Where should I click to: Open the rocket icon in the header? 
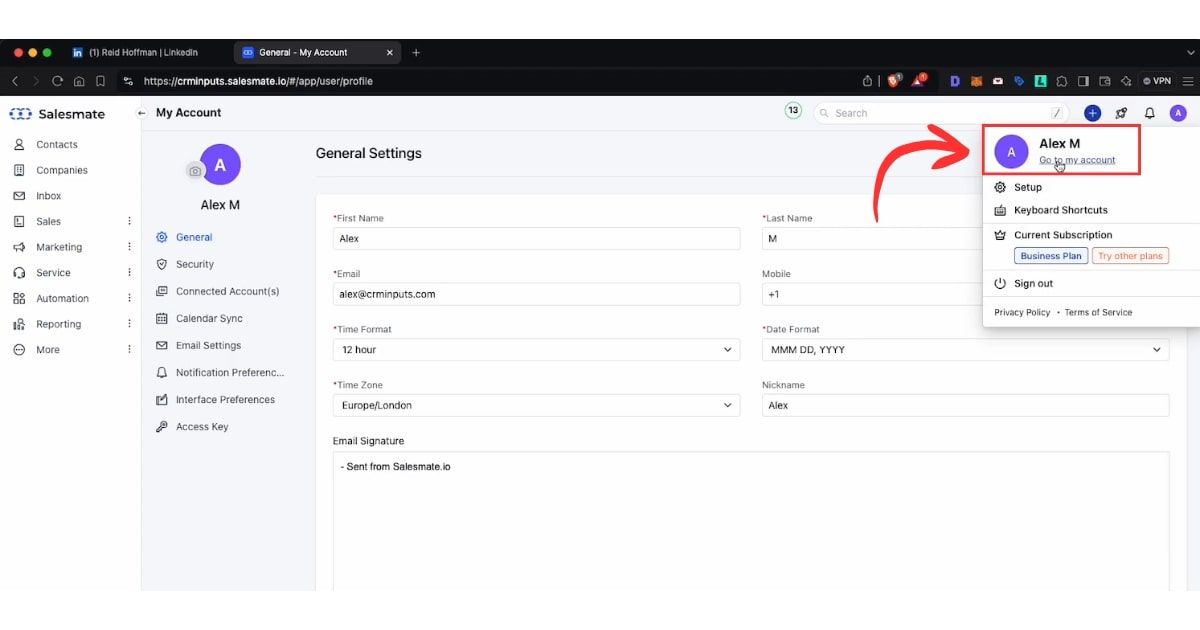tap(1121, 113)
